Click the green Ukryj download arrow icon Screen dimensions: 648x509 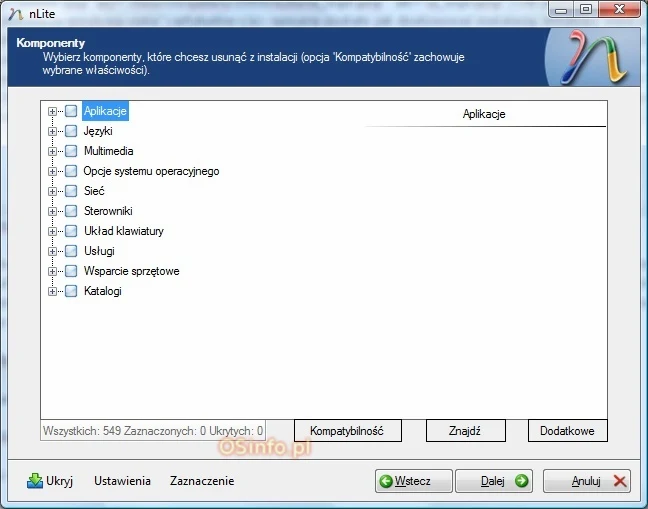34,481
